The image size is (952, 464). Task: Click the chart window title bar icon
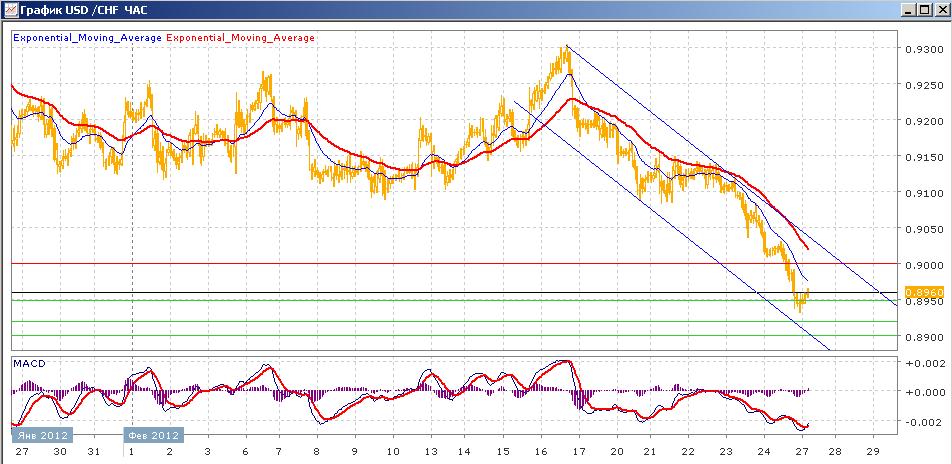pyautogui.click(x=10, y=10)
